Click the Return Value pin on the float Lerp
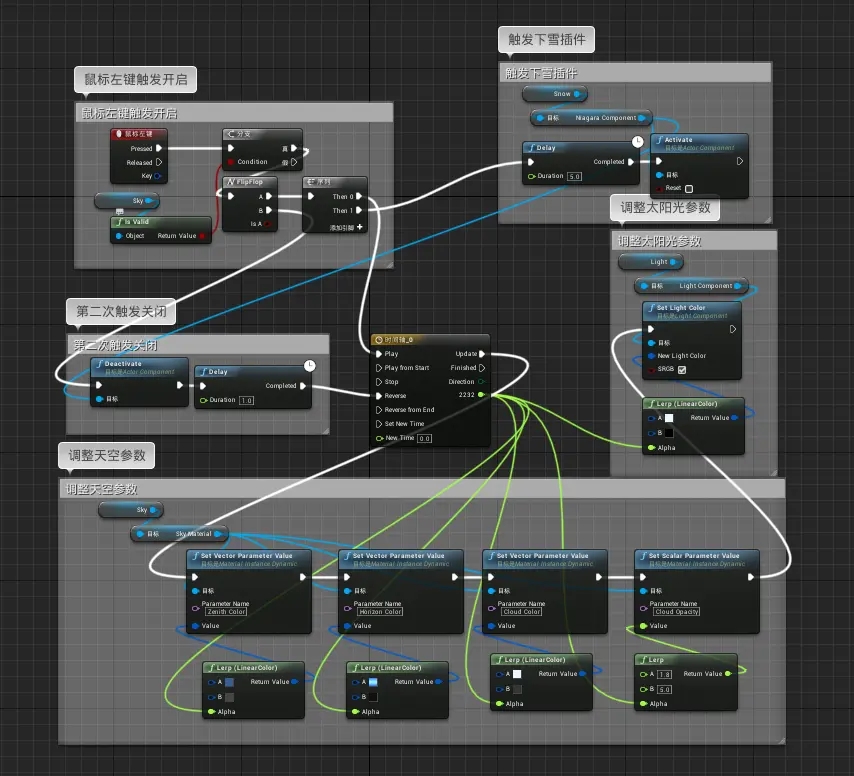This screenshot has width=854, height=776. click(x=728, y=674)
